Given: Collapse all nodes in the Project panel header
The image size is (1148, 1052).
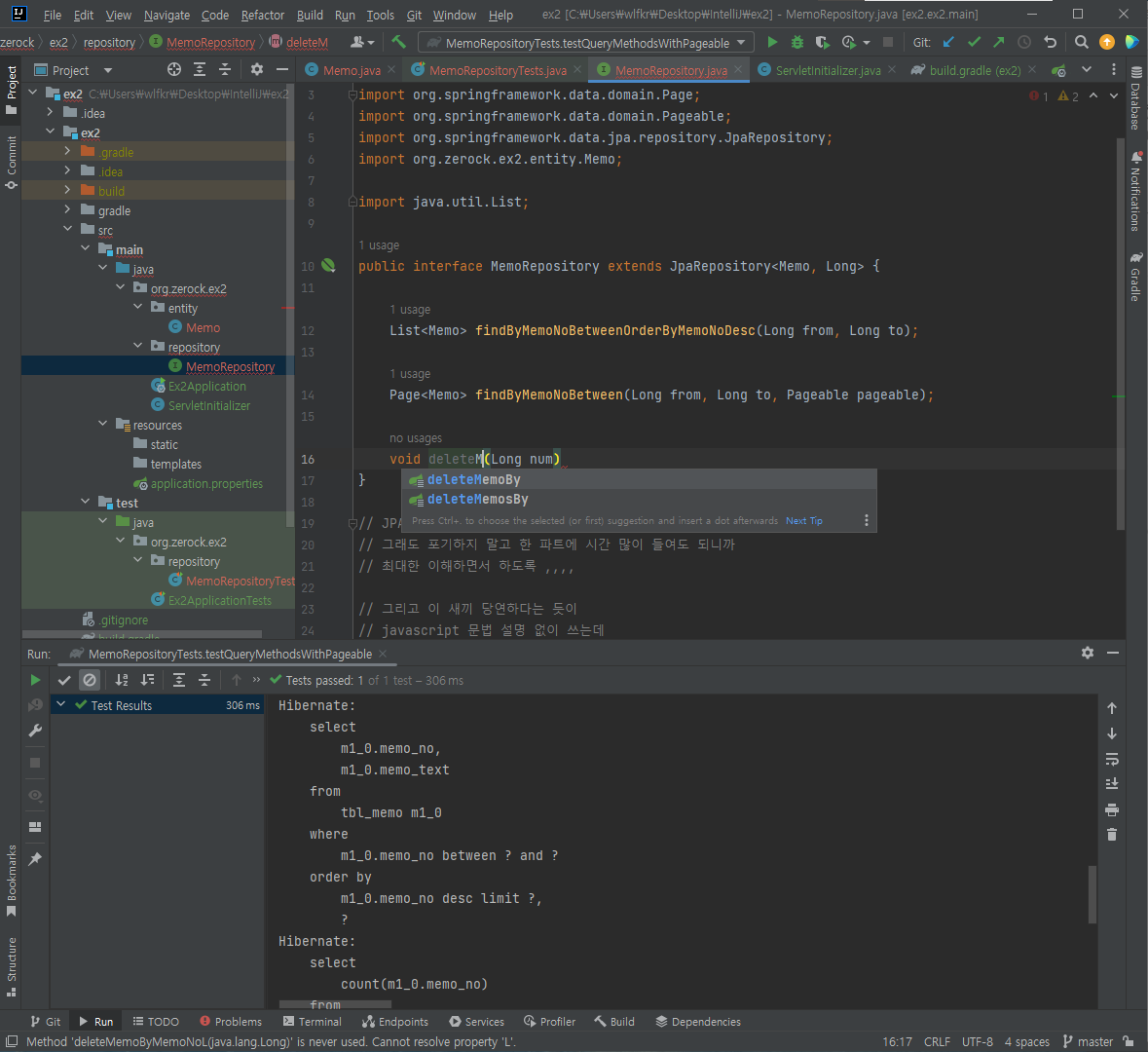Looking at the screenshot, I should click(225, 69).
